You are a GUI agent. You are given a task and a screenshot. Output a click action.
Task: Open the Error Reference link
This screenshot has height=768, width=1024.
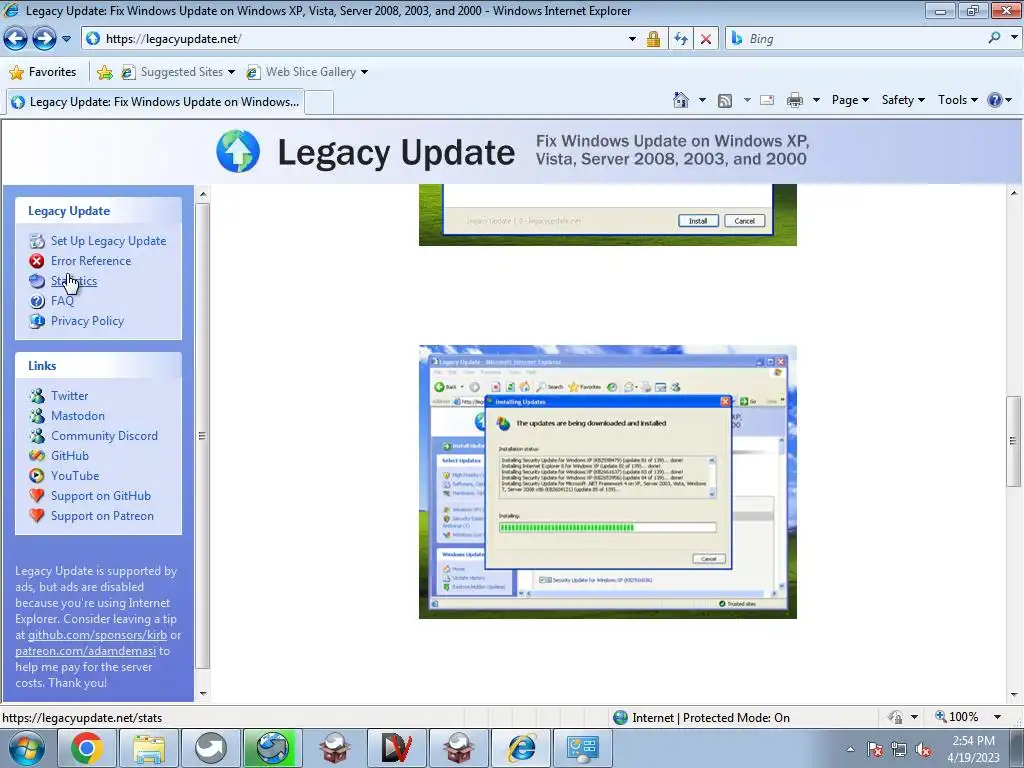[x=91, y=261]
